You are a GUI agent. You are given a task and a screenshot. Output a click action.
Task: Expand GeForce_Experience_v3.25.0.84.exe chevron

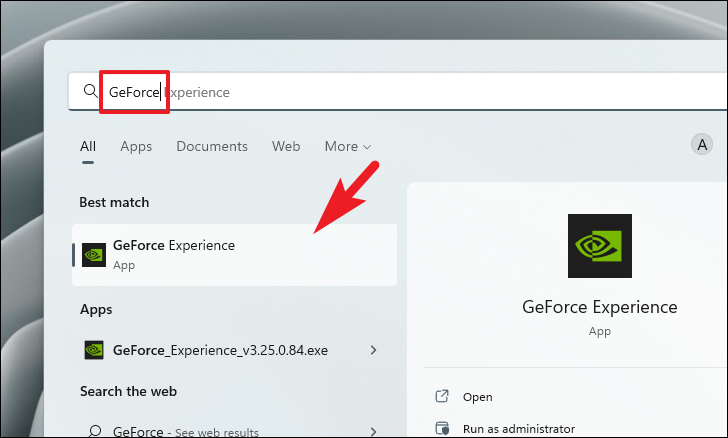pos(373,350)
